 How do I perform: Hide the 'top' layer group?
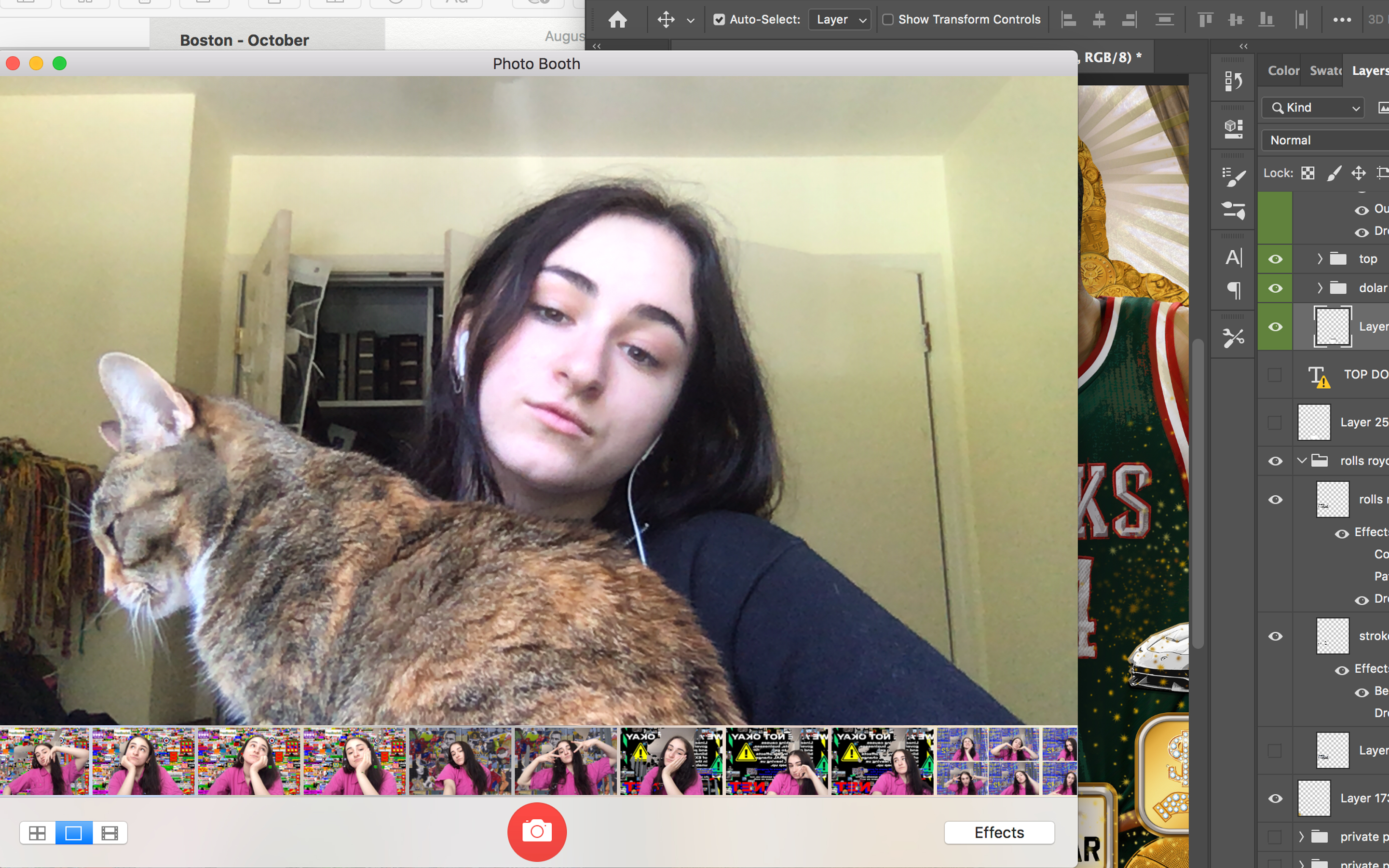point(1275,259)
